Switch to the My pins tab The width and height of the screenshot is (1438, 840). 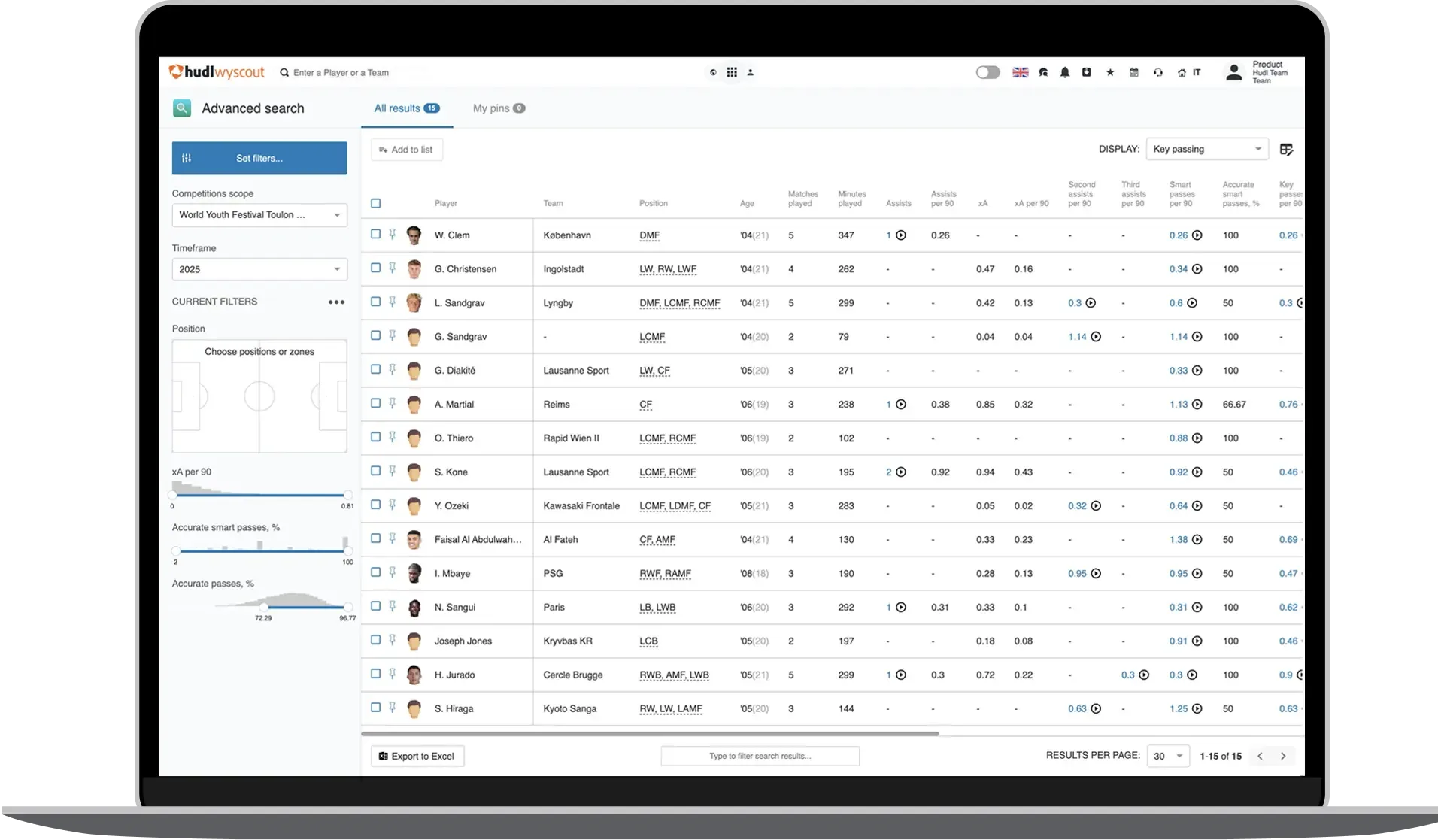pyautogui.click(x=498, y=108)
